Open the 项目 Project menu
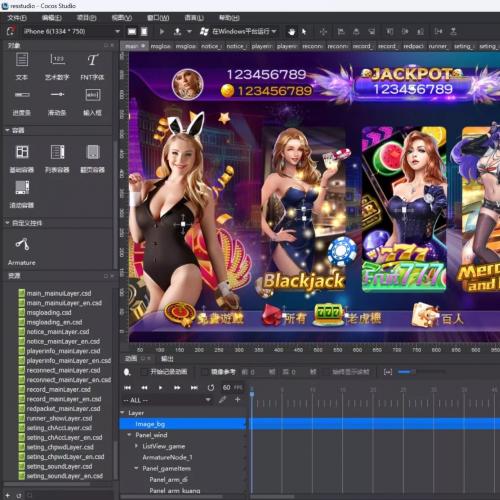The width and height of the screenshot is (500, 500). point(87,18)
